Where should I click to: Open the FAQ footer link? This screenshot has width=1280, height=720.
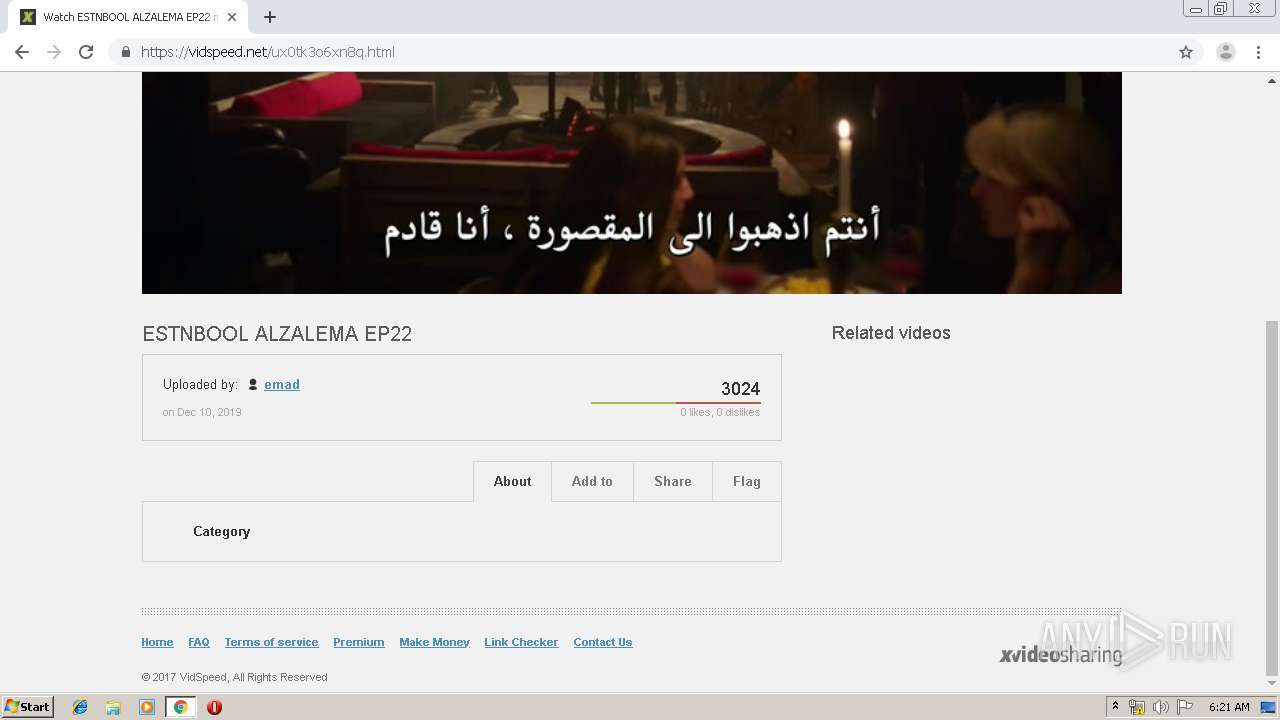click(199, 642)
